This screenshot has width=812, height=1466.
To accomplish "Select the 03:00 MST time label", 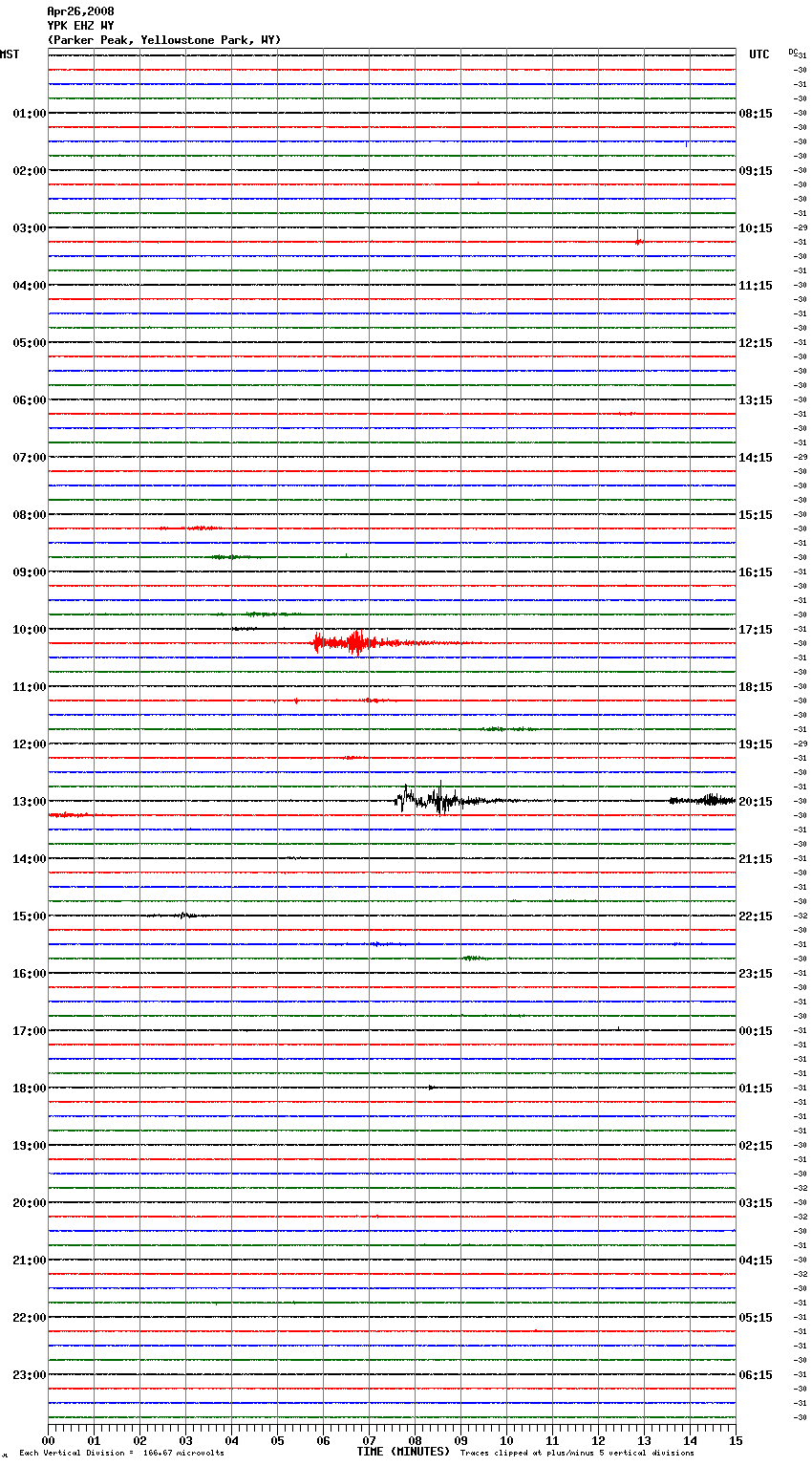I will pos(30,228).
